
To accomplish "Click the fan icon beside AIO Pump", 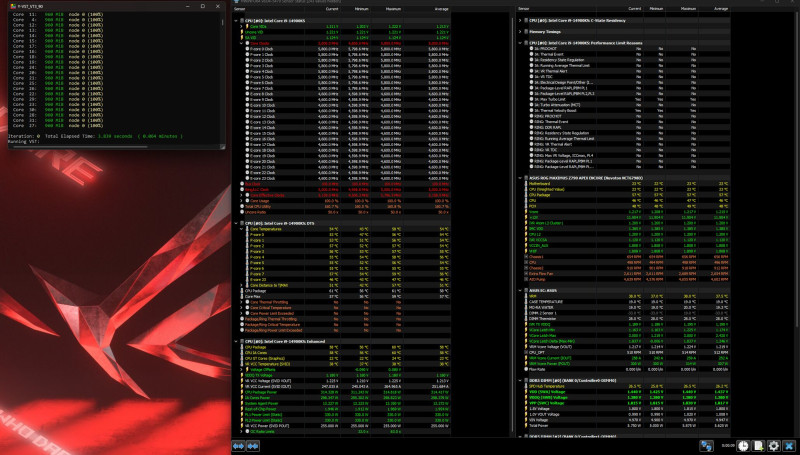I will [x=527, y=279].
